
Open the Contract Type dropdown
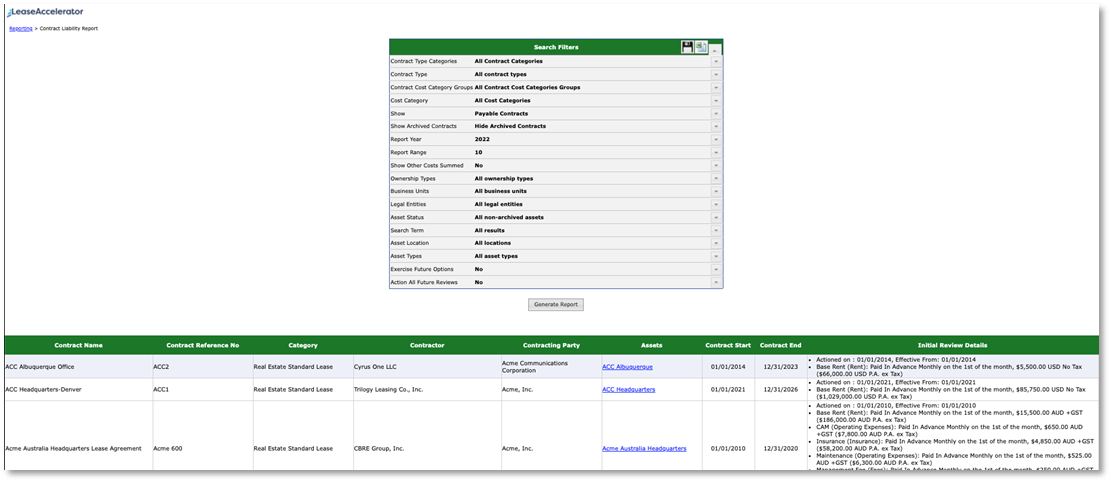(x=716, y=74)
